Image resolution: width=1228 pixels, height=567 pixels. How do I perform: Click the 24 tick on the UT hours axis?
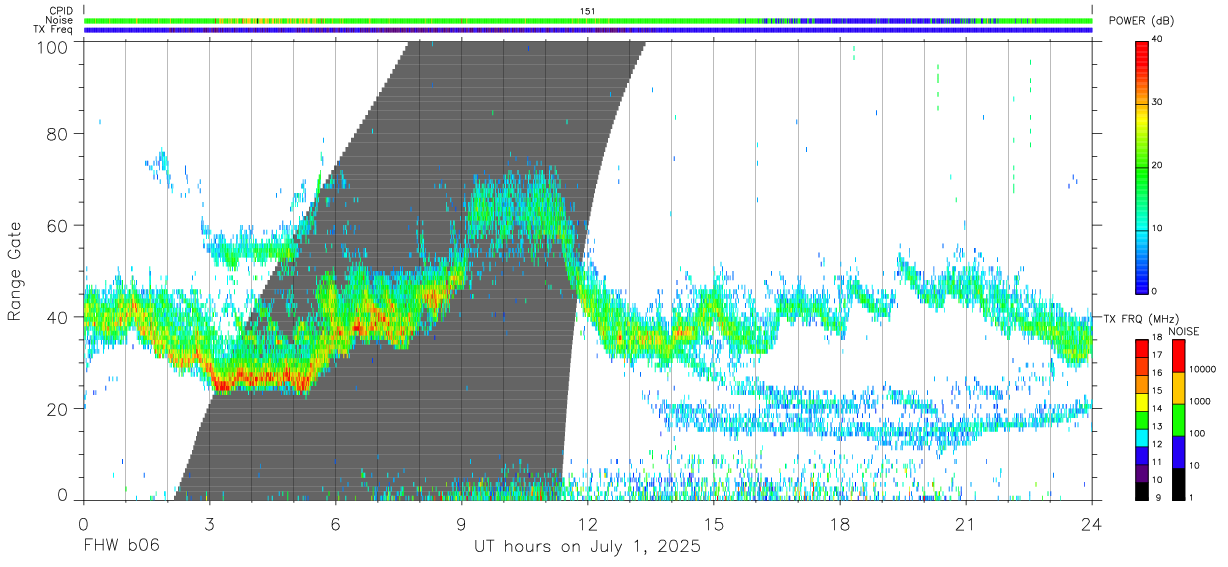pyautogui.click(x=1092, y=524)
